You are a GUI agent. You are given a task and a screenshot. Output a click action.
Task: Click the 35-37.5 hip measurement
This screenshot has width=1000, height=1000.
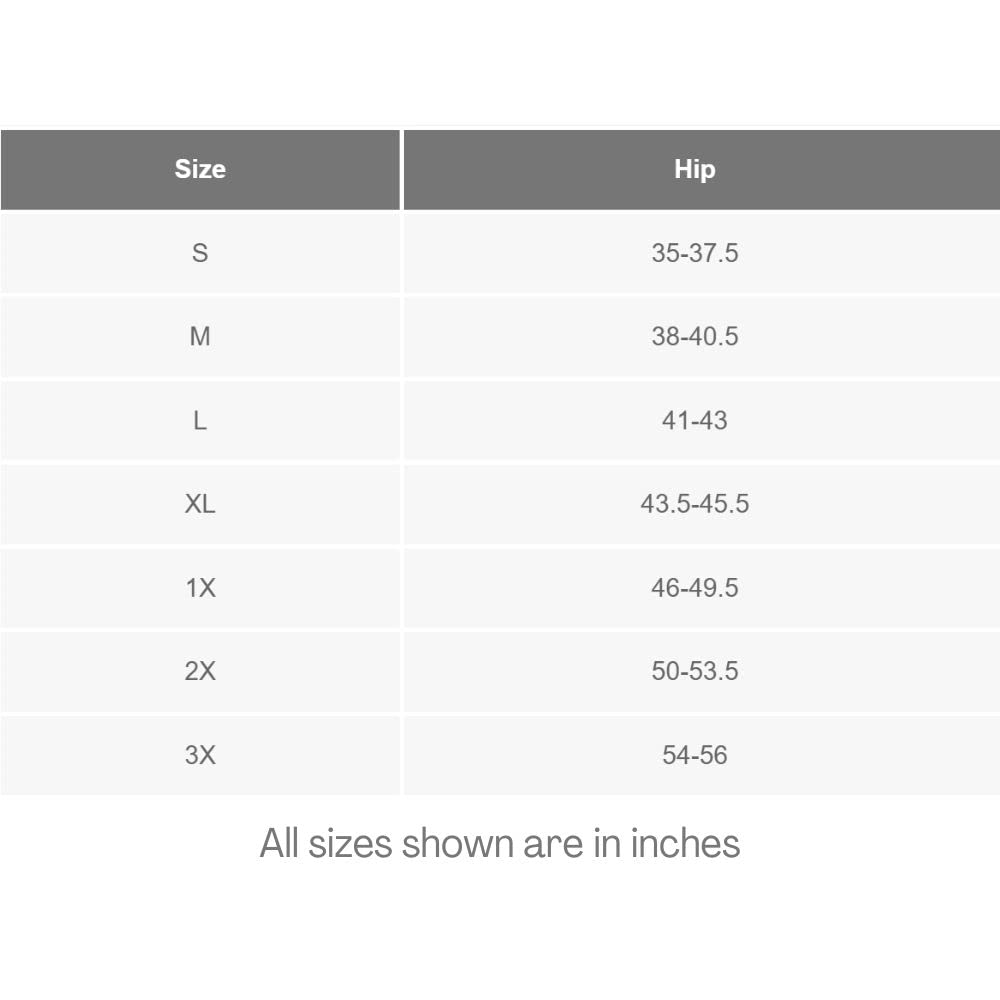tap(694, 253)
